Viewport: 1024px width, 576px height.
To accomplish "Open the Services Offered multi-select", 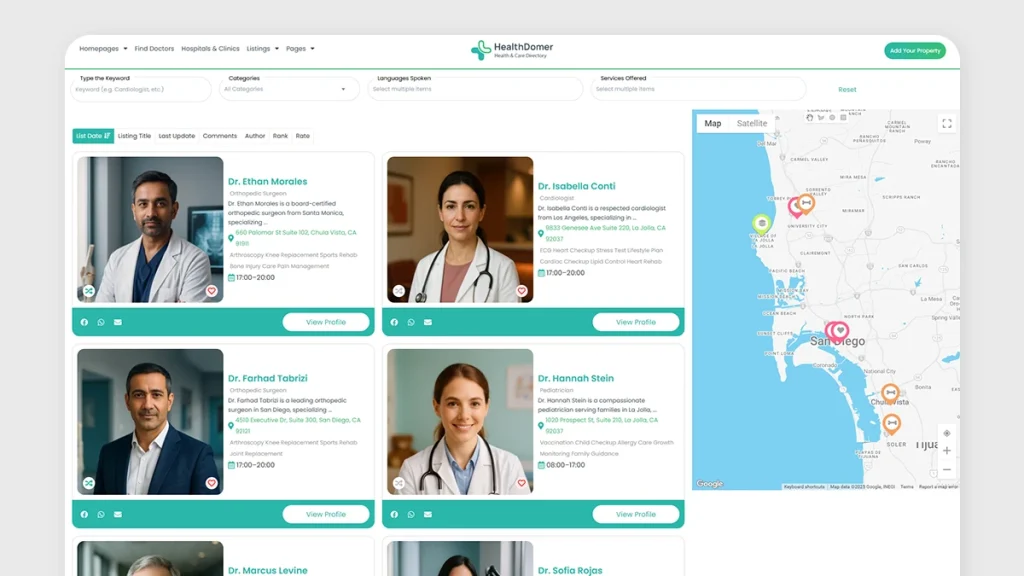I will point(697,89).
